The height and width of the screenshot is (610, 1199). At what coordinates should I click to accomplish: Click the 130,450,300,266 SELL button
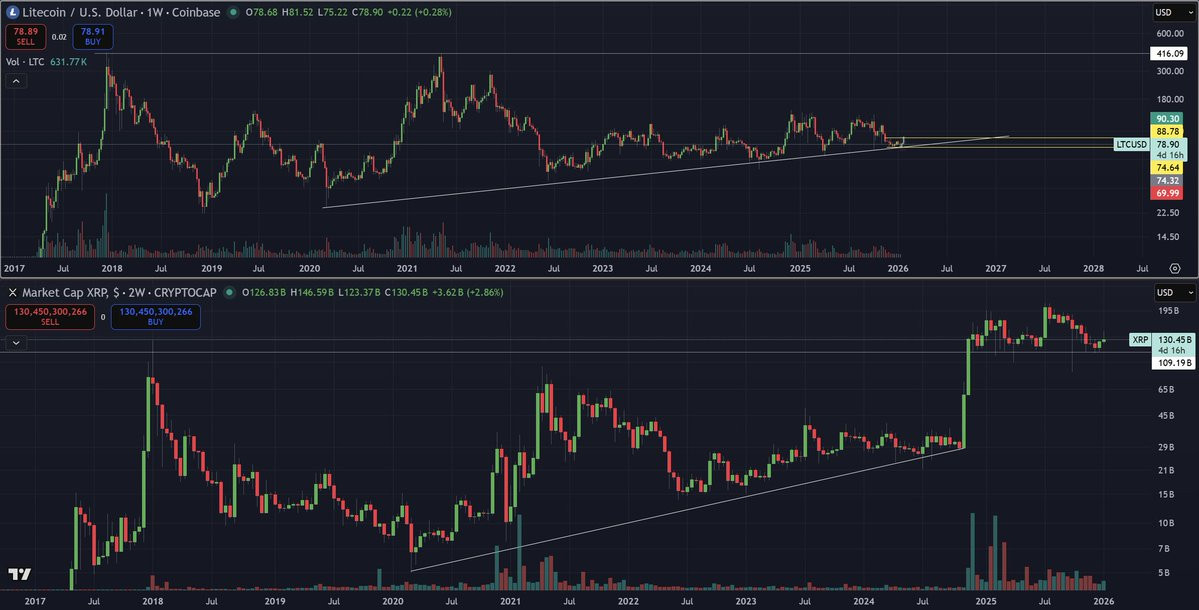[50, 317]
